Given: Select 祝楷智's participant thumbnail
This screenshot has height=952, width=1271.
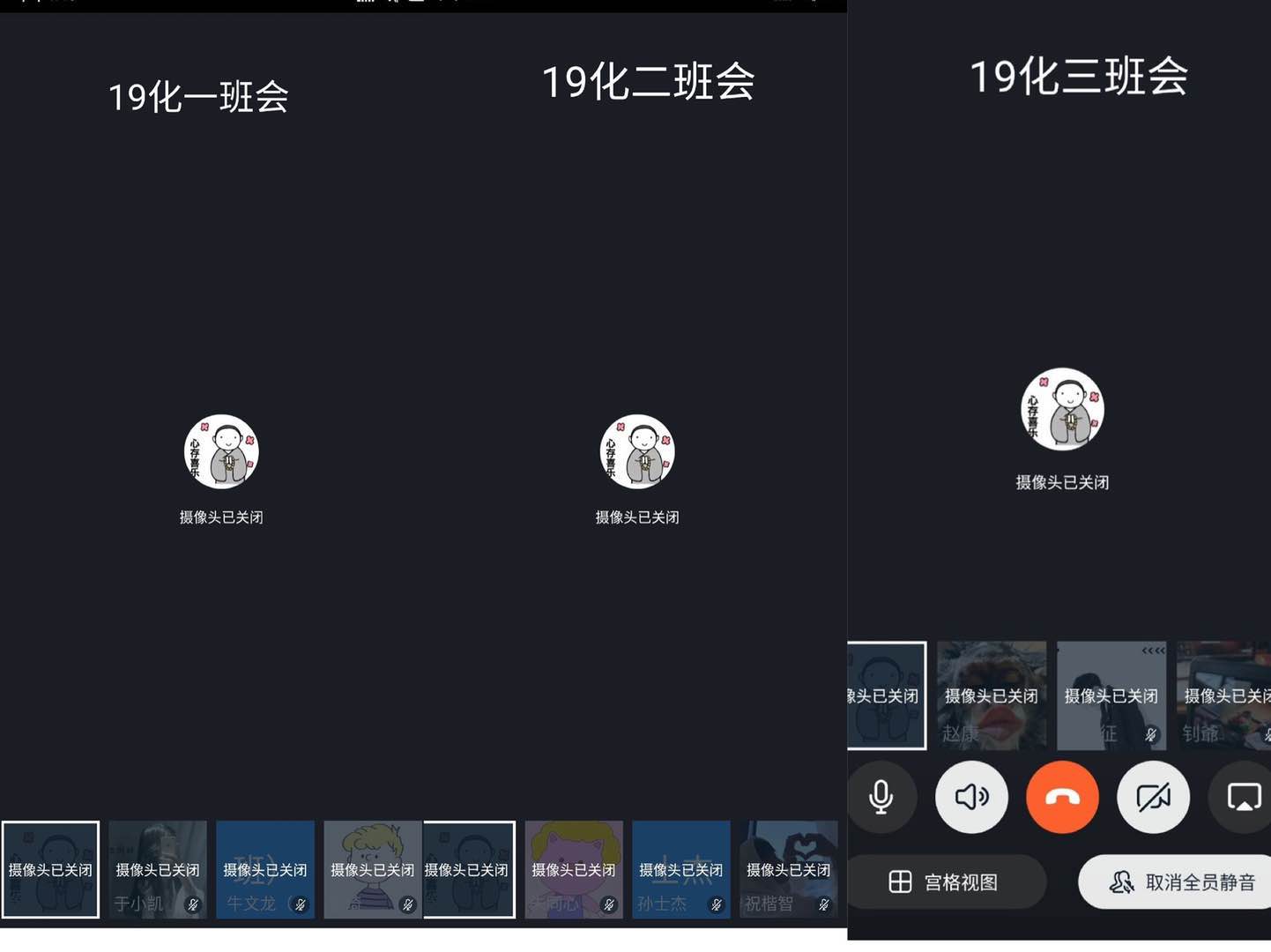Looking at the screenshot, I should pos(788,869).
